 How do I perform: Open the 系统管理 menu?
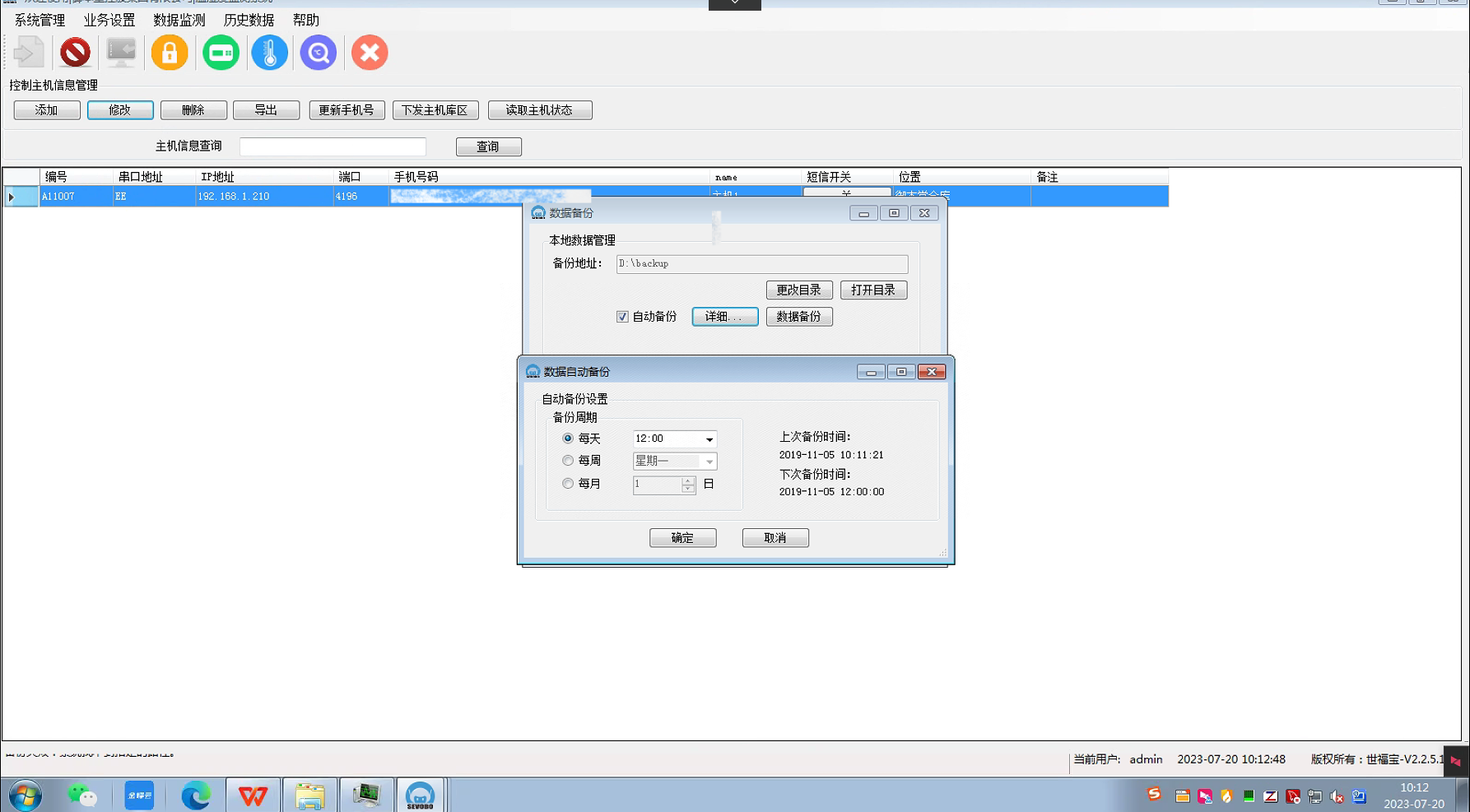tap(40, 20)
